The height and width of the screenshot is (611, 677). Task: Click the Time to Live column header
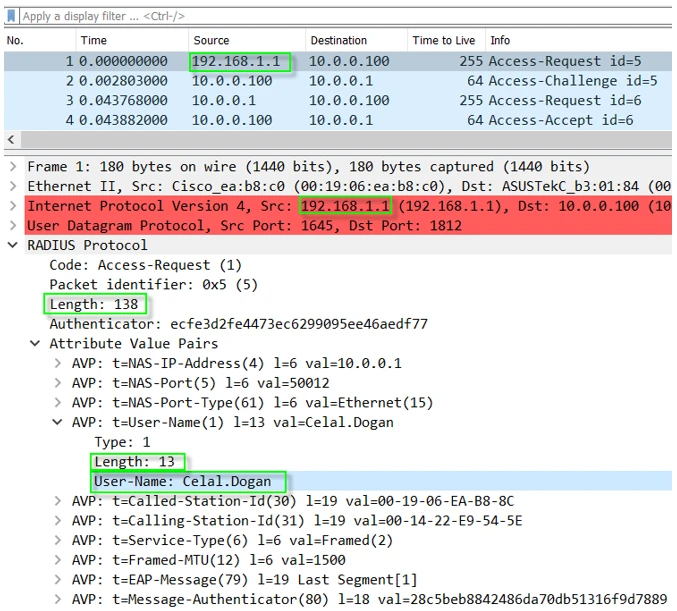[443, 40]
